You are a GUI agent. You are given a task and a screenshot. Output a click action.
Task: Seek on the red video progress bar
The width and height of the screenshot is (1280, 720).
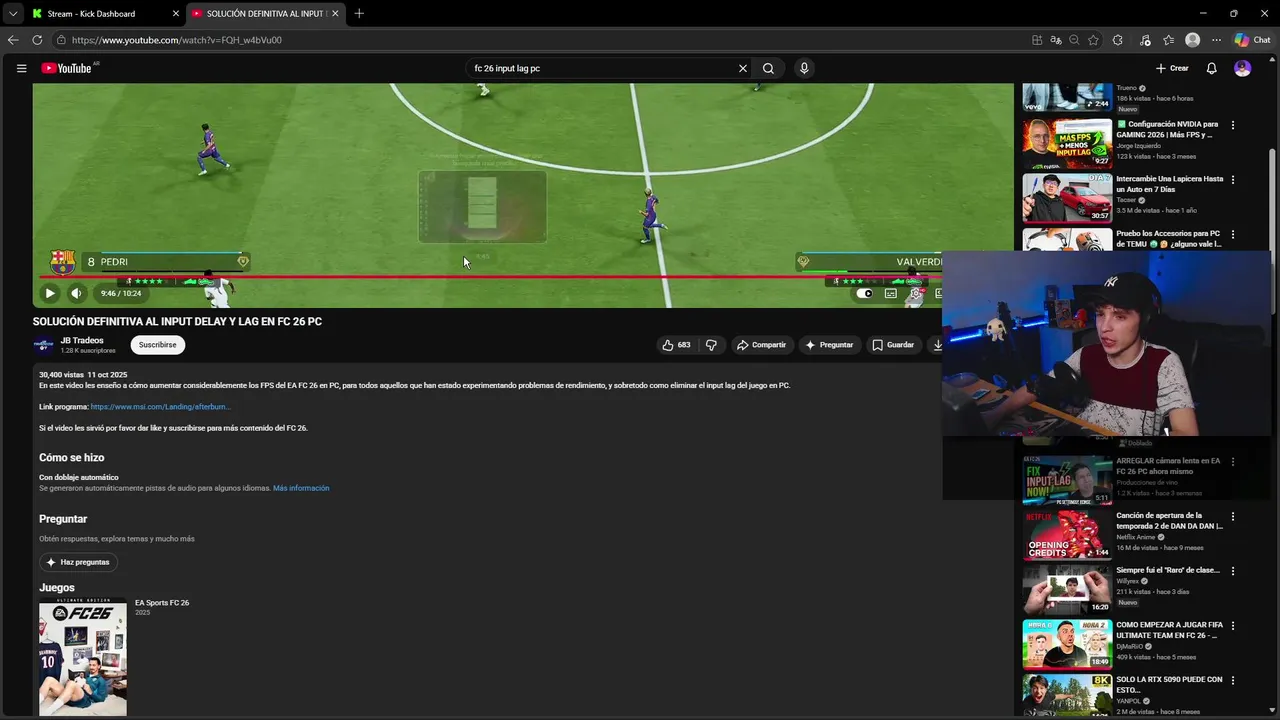490,277
